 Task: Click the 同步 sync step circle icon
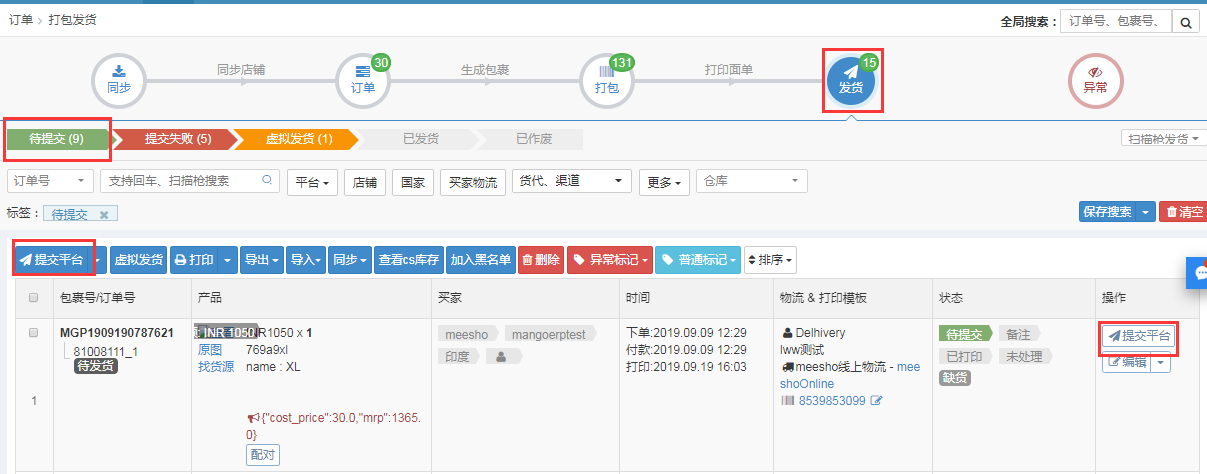coord(119,80)
